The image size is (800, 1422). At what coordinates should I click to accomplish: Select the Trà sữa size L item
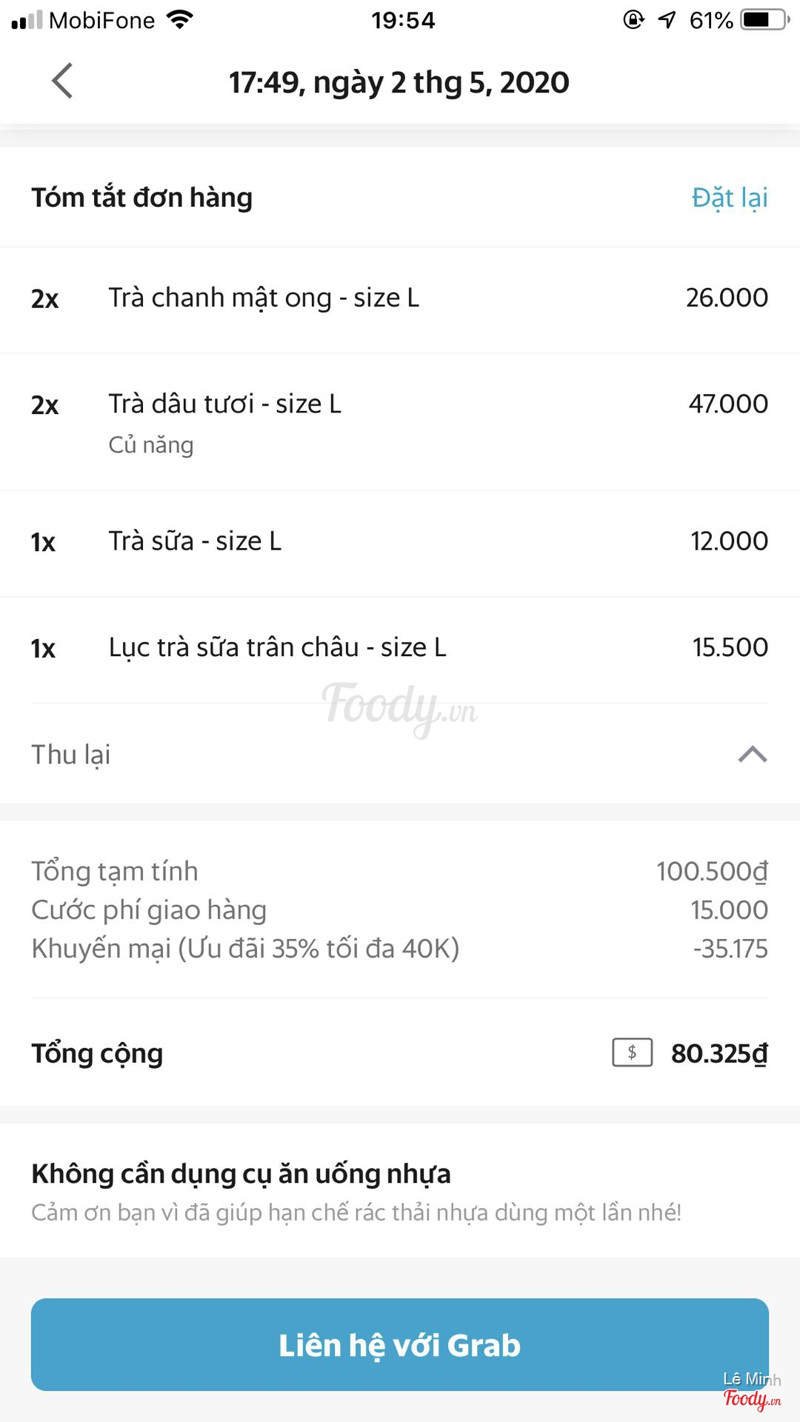click(195, 542)
